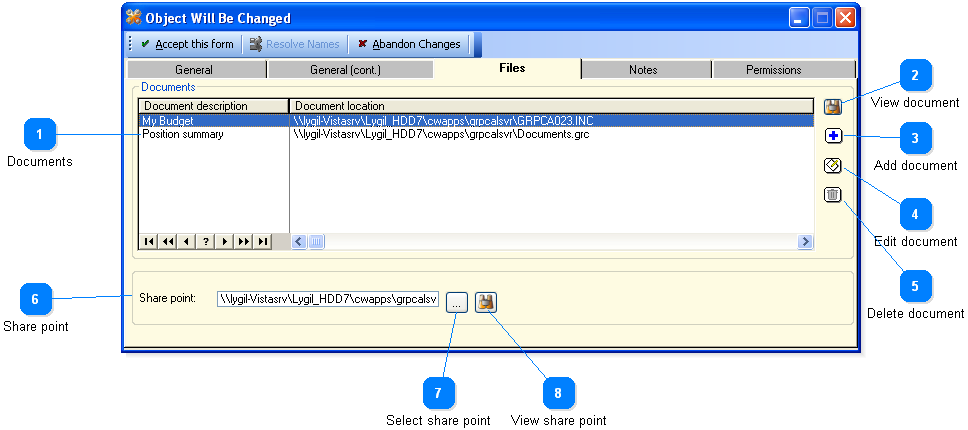The width and height of the screenshot is (968, 430).
Task: Click the question mark navigator button
Action: [x=205, y=241]
